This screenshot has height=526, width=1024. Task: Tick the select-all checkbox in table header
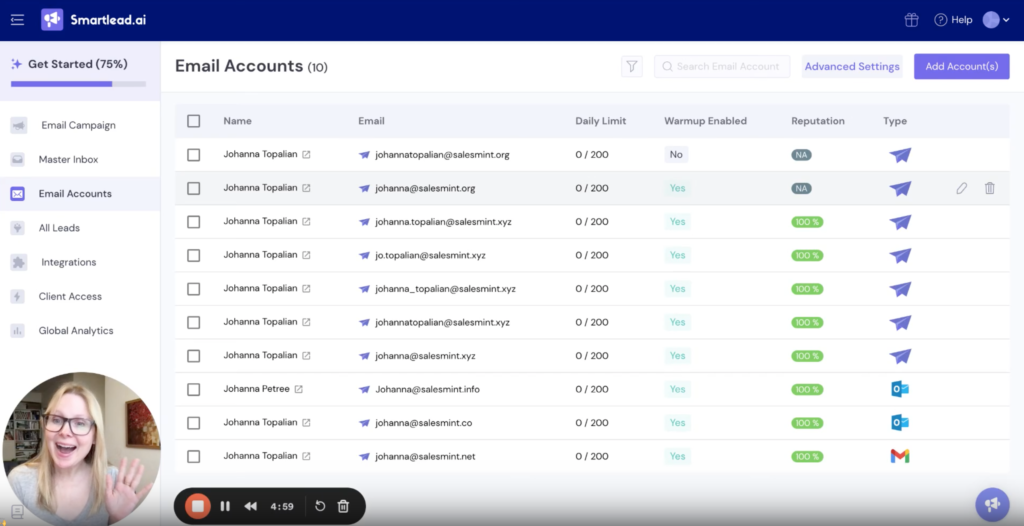[x=193, y=121]
